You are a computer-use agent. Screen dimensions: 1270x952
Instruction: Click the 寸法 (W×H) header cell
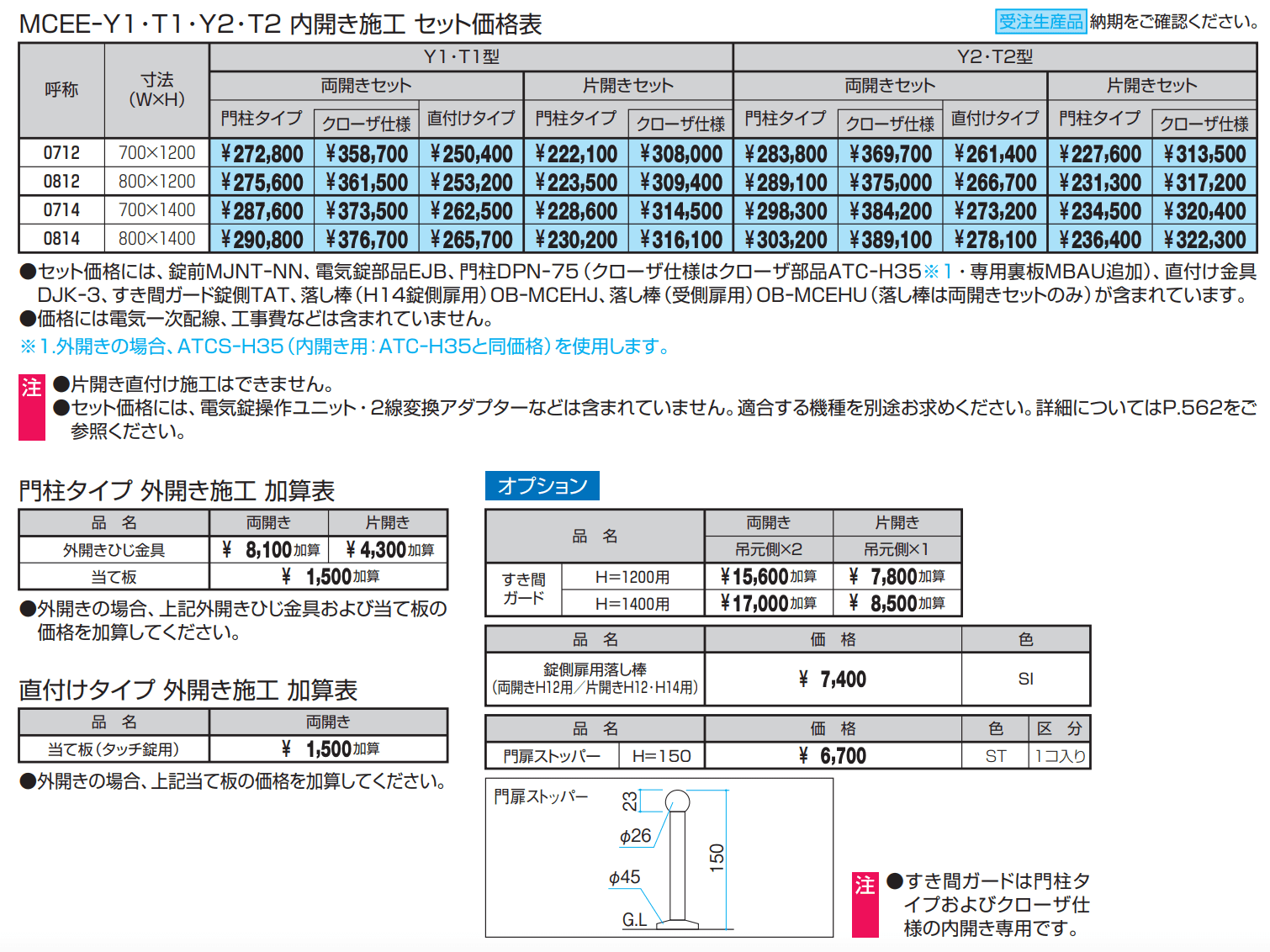pyautogui.click(x=156, y=90)
